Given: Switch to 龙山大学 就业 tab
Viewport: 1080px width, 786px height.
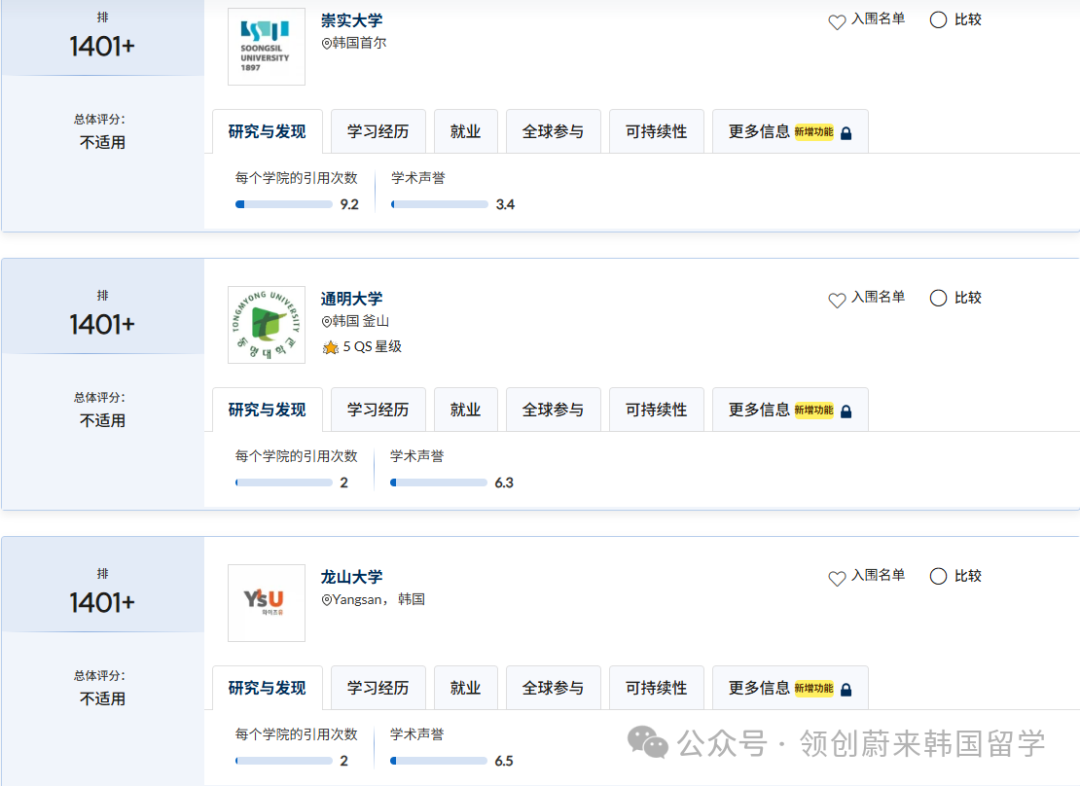Looking at the screenshot, I should point(466,688).
